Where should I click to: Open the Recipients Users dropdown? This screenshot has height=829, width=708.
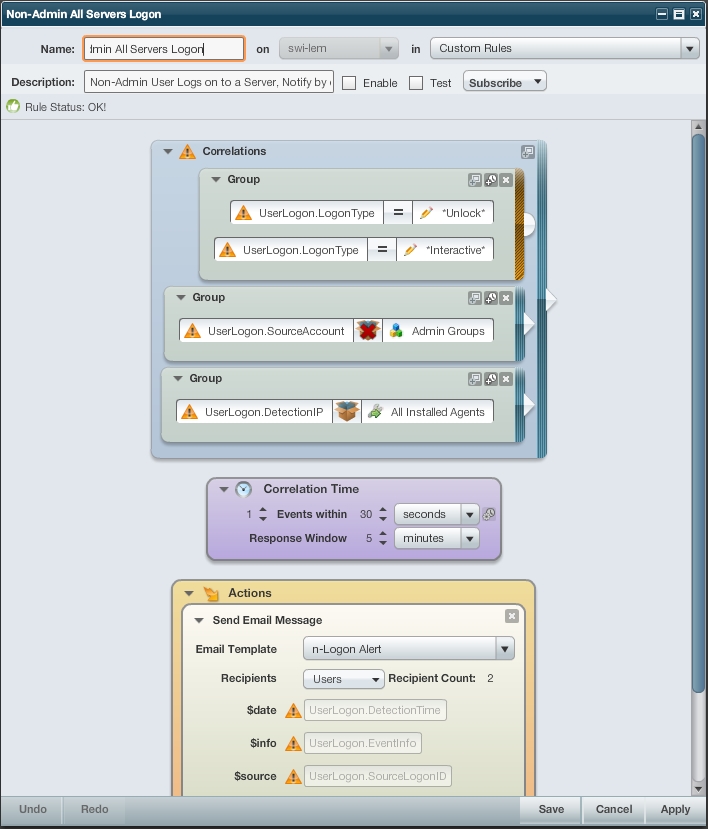(x=344, y=679)
